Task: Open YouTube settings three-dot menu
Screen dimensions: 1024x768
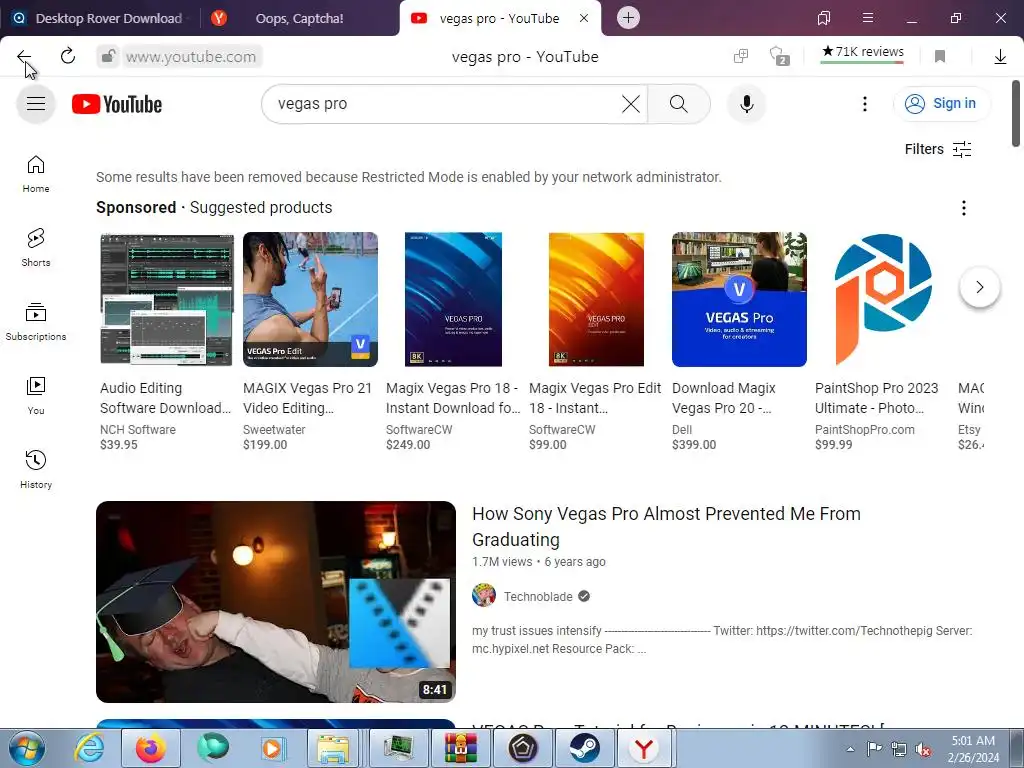Action: (x=865, y=104)
